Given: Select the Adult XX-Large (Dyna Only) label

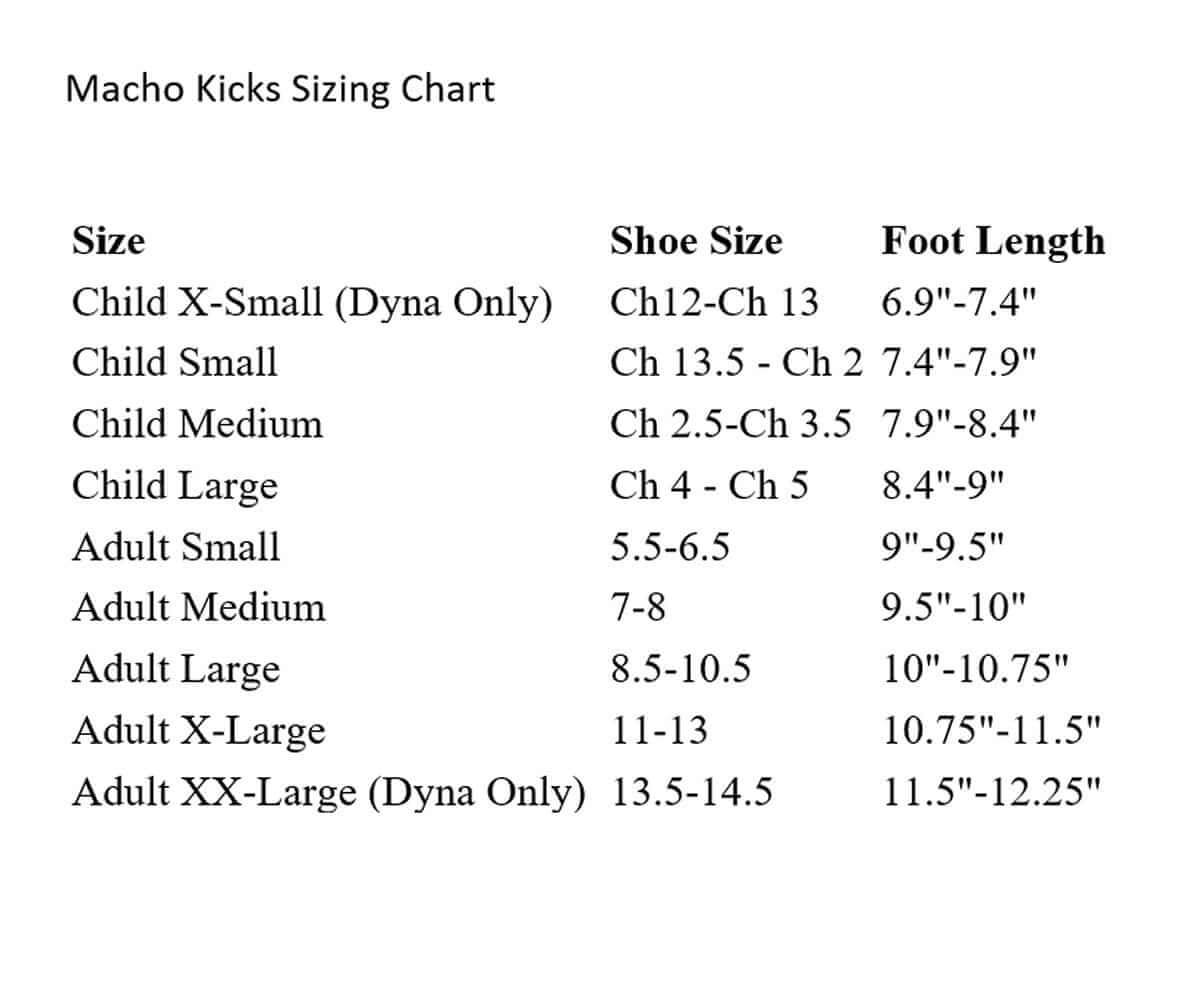Looking at the screenshot, I should 328,793.
